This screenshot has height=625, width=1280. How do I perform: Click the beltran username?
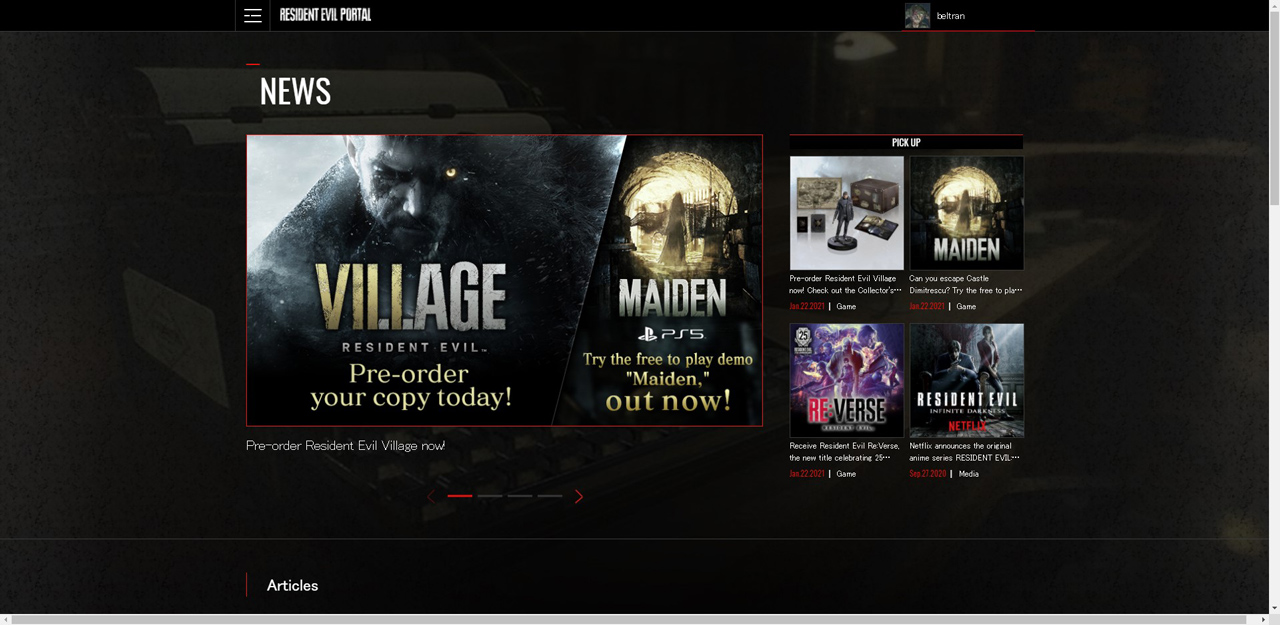950,16
